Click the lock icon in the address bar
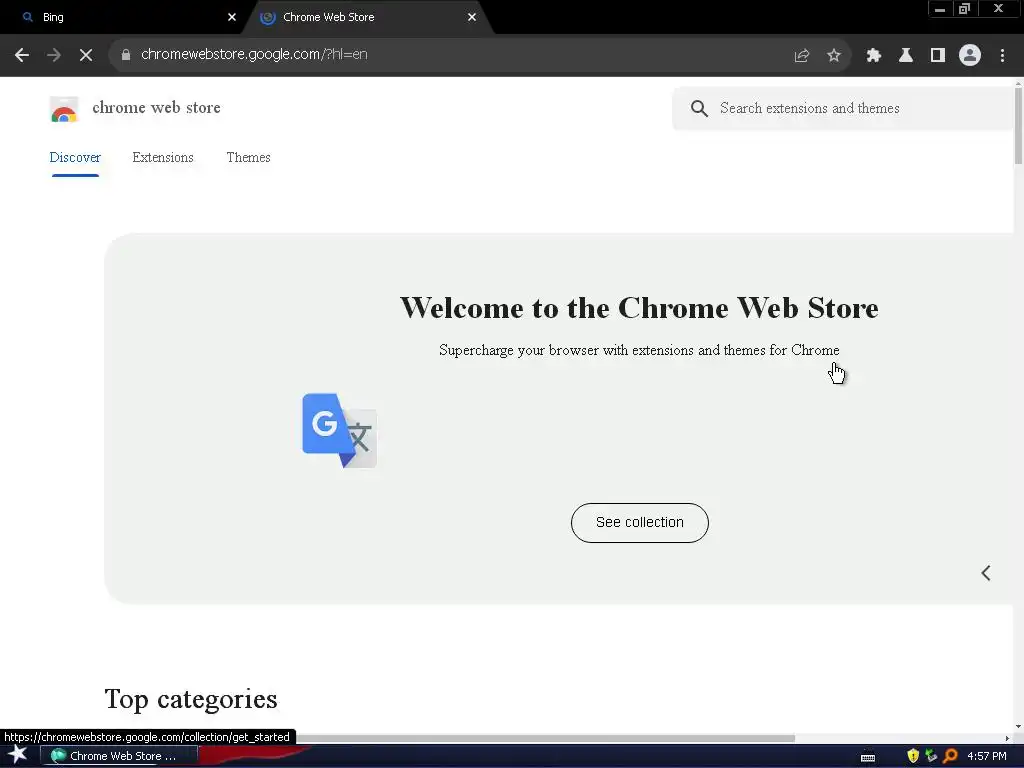 coord(126,55)
